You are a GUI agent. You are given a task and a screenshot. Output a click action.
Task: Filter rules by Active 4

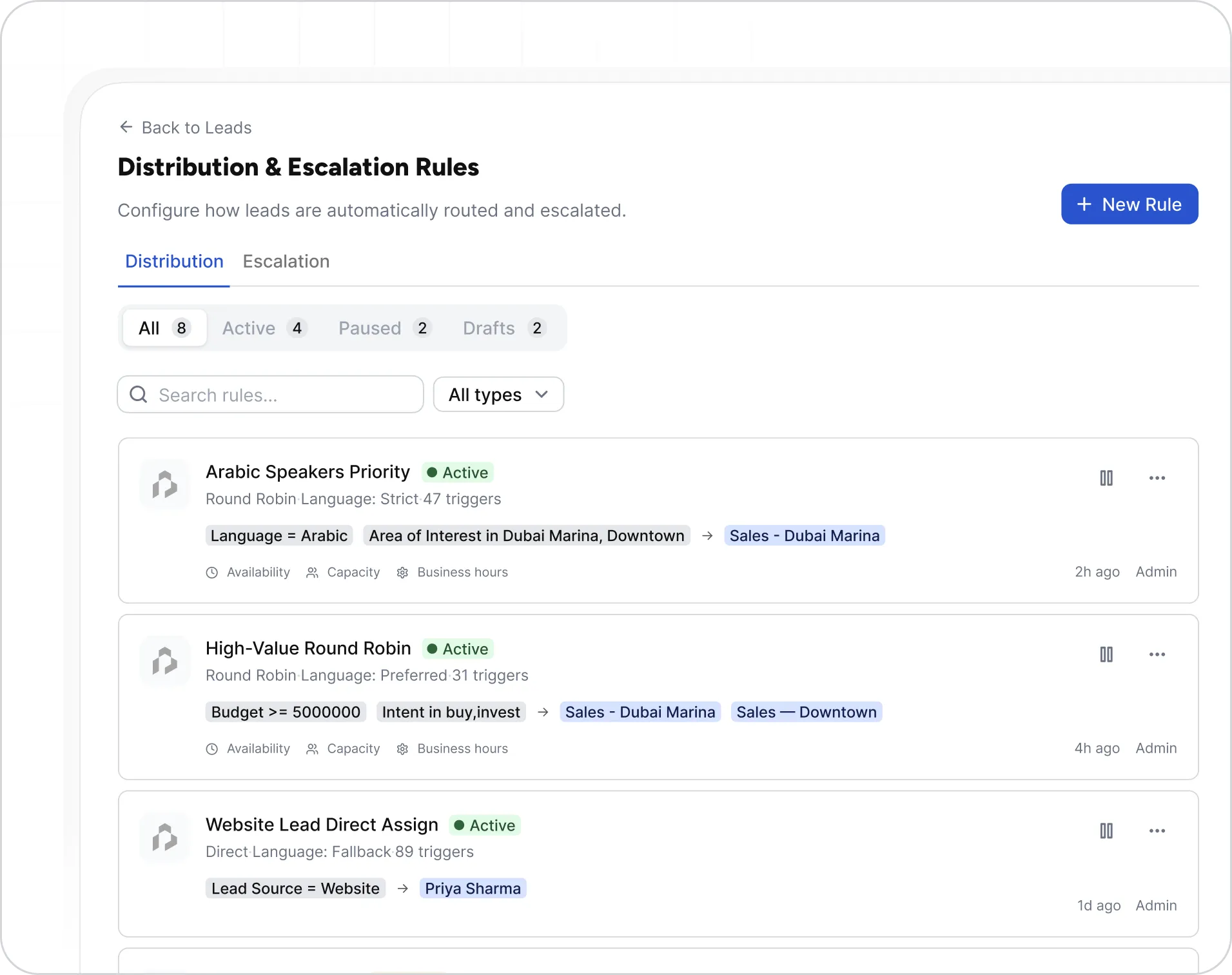pos(264,328)
